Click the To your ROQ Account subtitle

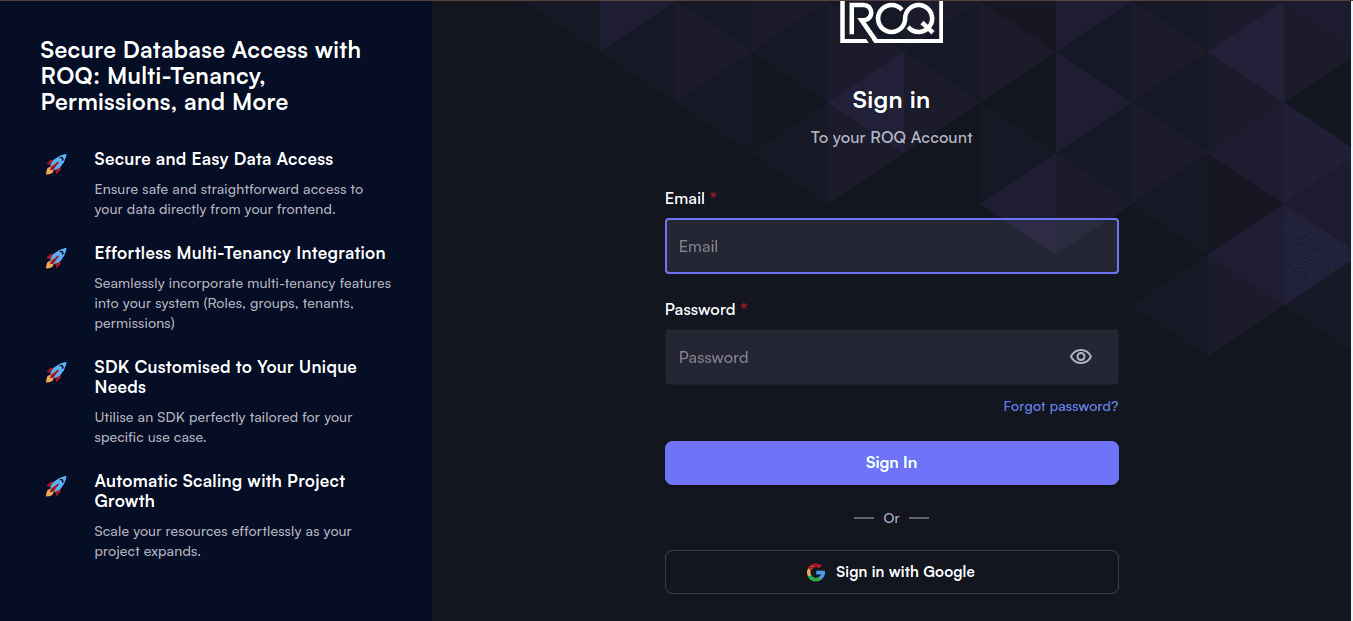point(891,138)
